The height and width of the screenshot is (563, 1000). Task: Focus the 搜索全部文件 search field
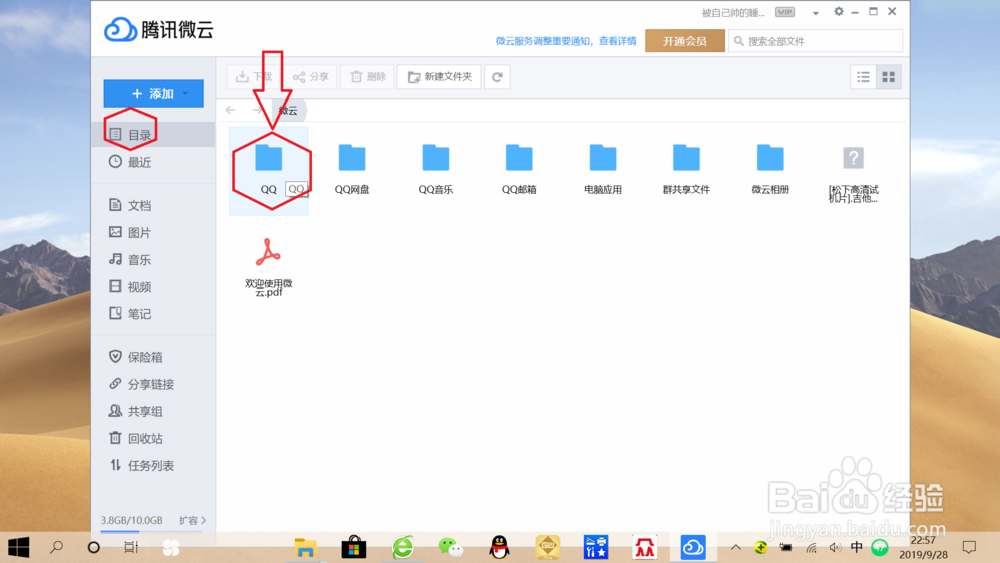[816, 41]
